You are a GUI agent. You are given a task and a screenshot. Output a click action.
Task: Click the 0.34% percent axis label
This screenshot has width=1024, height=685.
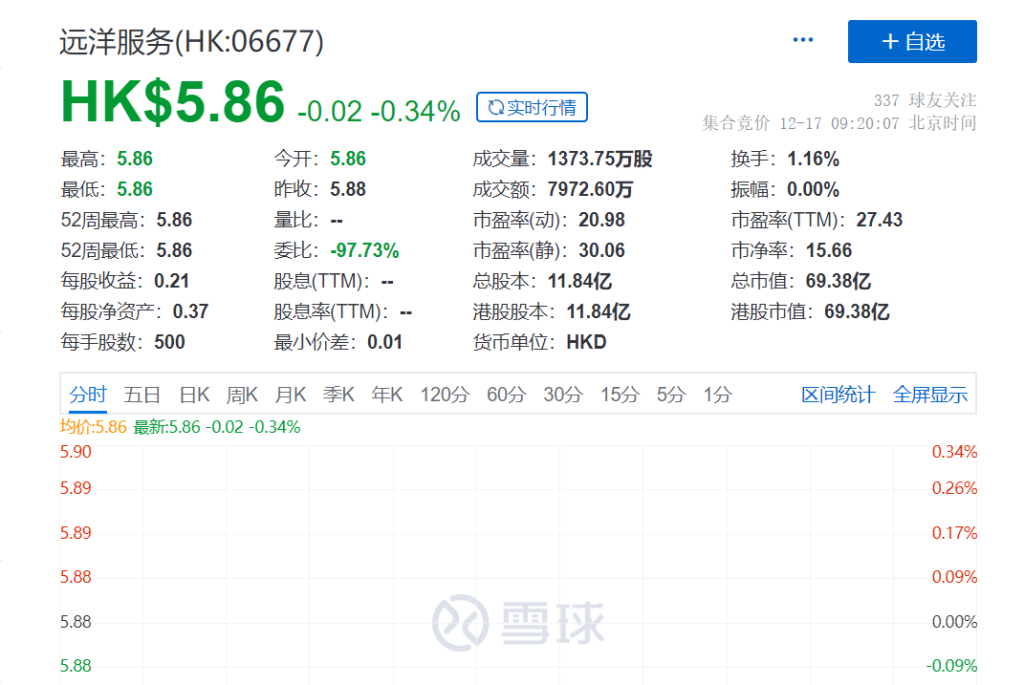click(x=954, y=452)
